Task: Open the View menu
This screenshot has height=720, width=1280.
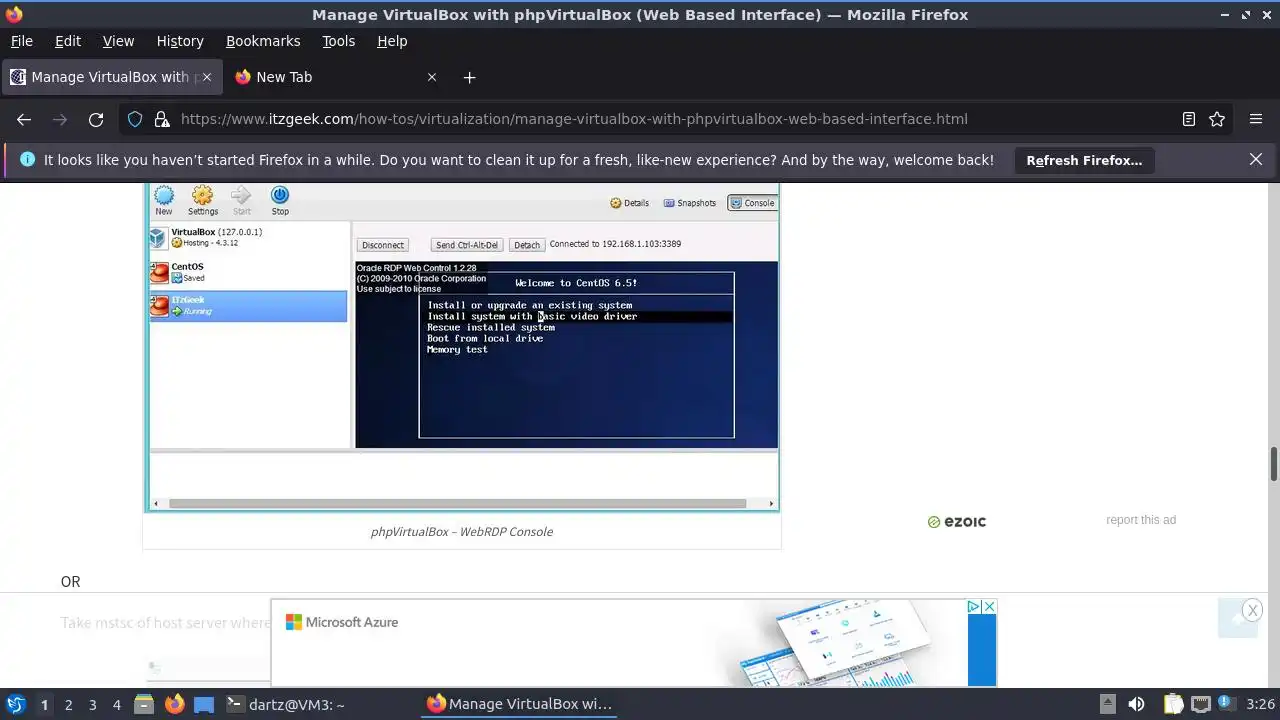Action: tap(118, 41)
